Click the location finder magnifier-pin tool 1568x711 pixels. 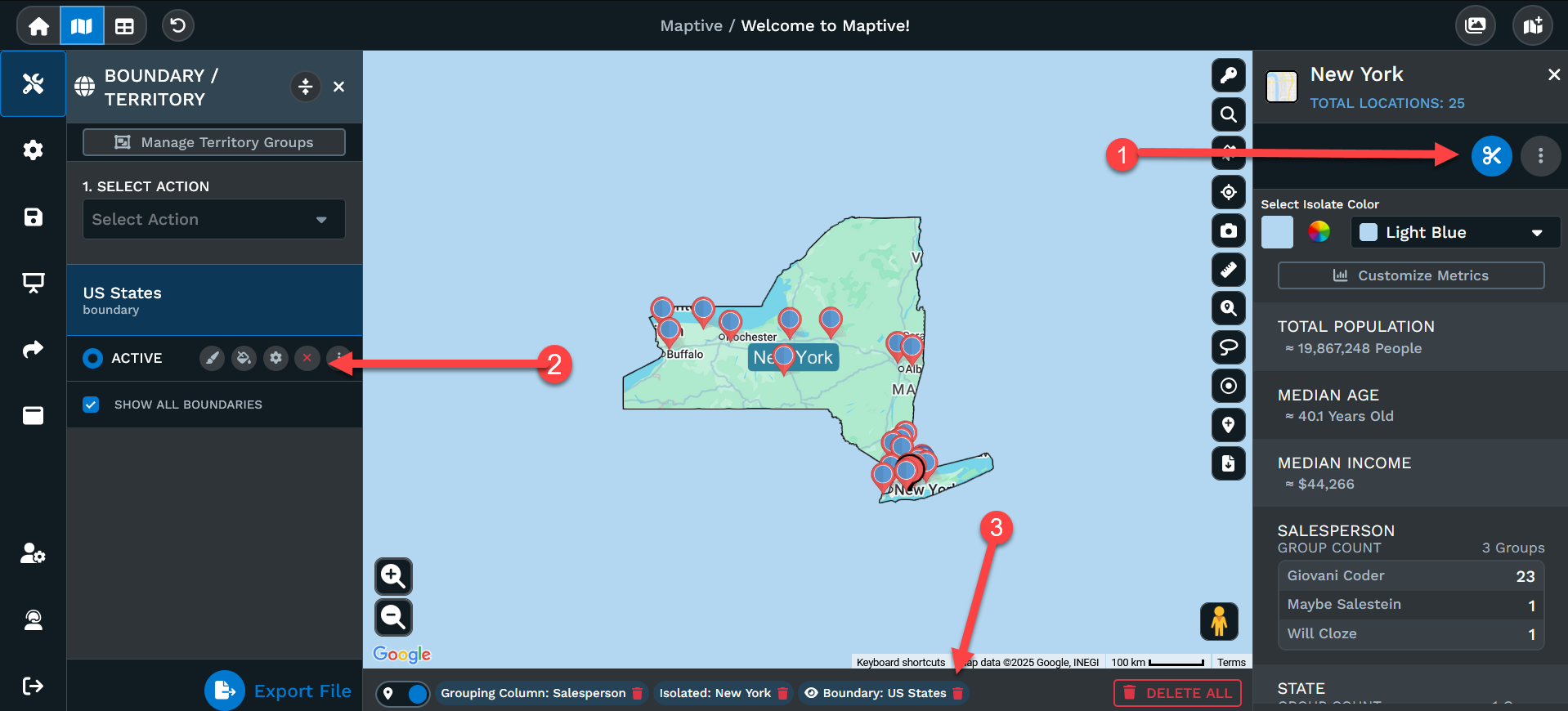pos(1228,308)
